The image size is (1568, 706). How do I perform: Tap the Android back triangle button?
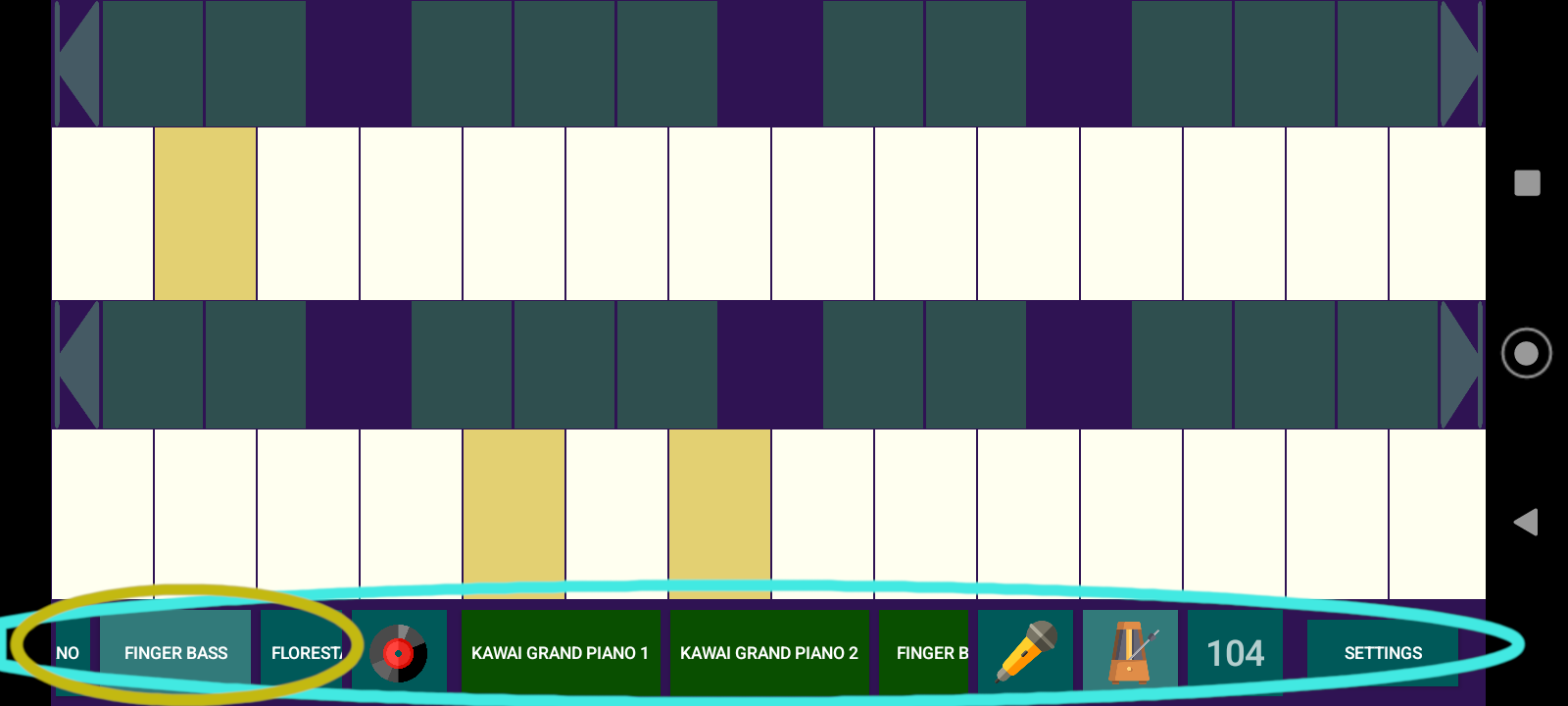(x=1526, y=522)
